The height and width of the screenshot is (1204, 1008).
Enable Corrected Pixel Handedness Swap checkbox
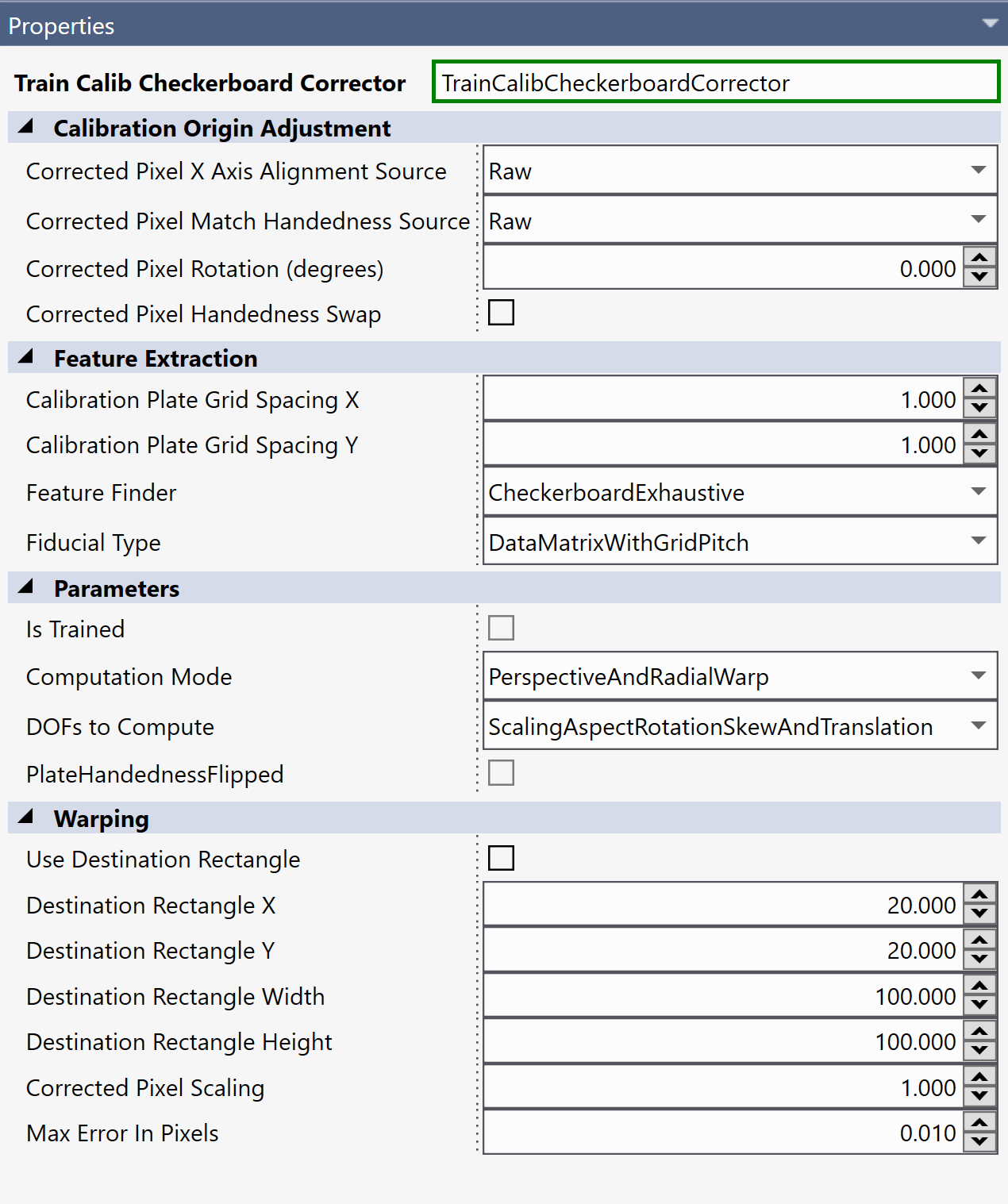[501, 313]
